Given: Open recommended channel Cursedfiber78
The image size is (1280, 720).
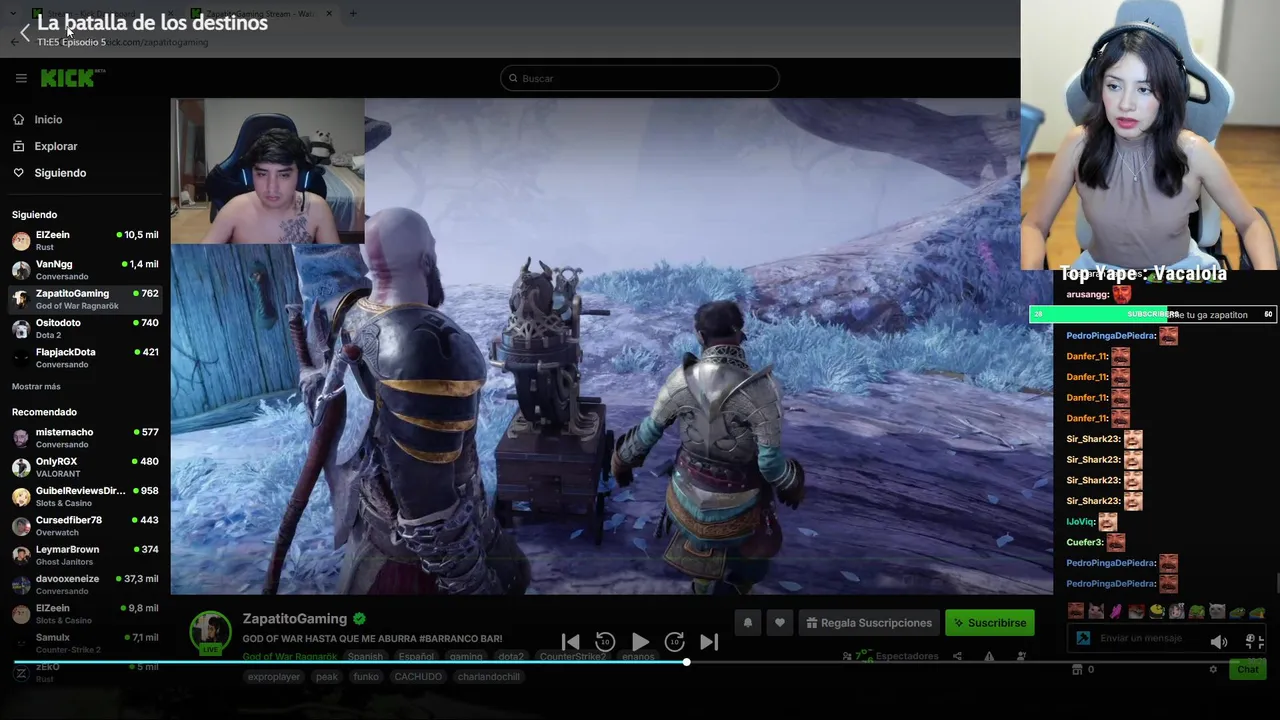Looking at the screenshot, I should (x=85, y=525).
